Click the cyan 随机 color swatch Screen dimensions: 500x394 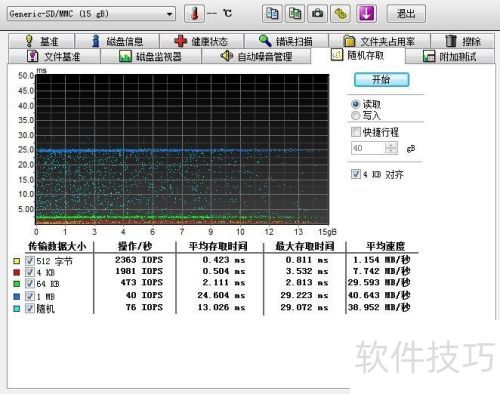tap(16, 308)
